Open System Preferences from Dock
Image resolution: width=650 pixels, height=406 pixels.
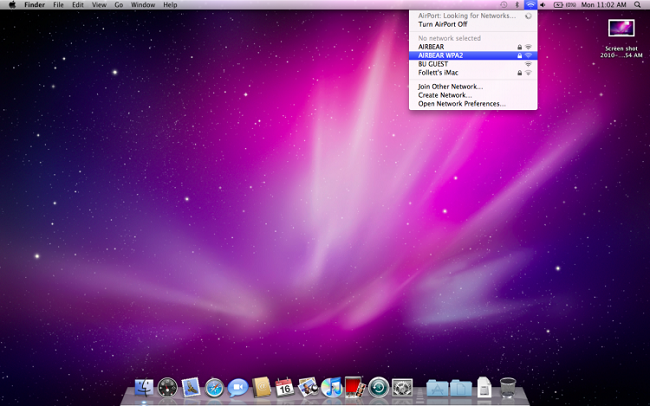click(x=402, y=388)
